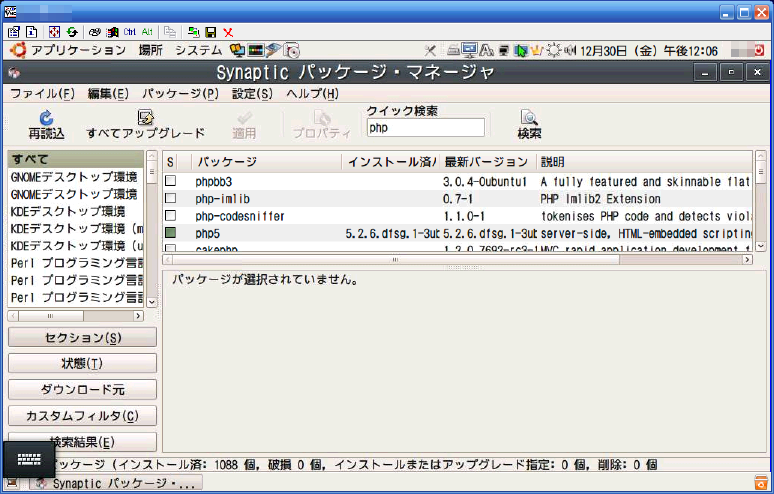
Task: Click the Synaptic taskbar window button
Action: (x=116, y=484)
